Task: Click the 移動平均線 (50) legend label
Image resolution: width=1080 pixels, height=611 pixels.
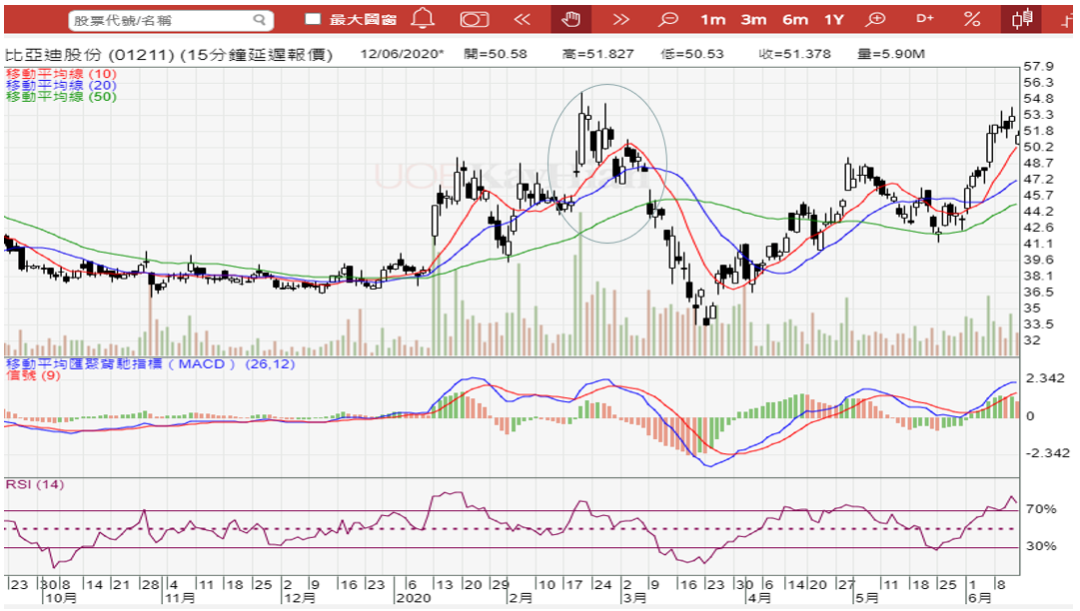Action: [x=60, y=96]
